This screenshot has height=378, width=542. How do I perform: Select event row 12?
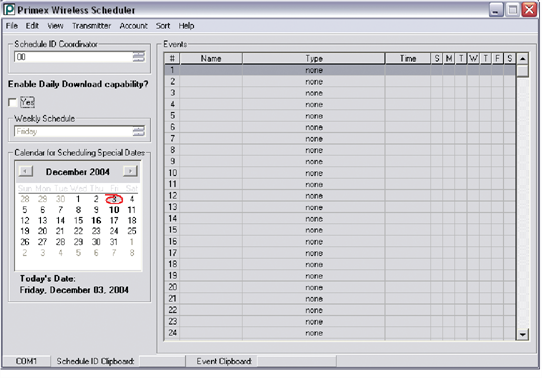click(340, 196)
